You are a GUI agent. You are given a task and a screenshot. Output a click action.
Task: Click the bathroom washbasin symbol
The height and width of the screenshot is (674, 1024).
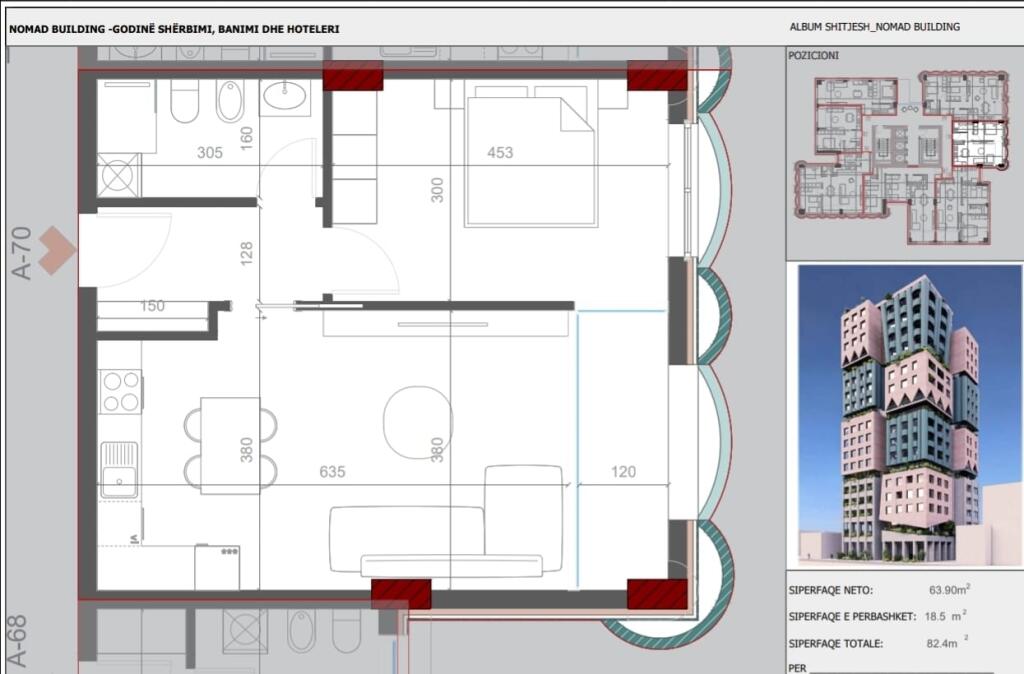point(286,98)
